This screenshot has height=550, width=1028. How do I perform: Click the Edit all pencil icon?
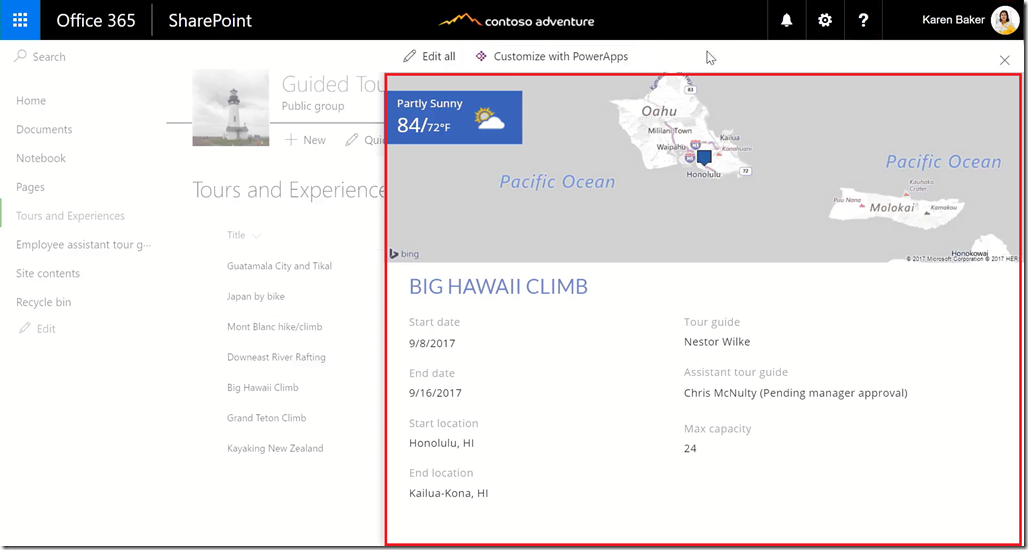pyautogui.click(x=410, y=56)
